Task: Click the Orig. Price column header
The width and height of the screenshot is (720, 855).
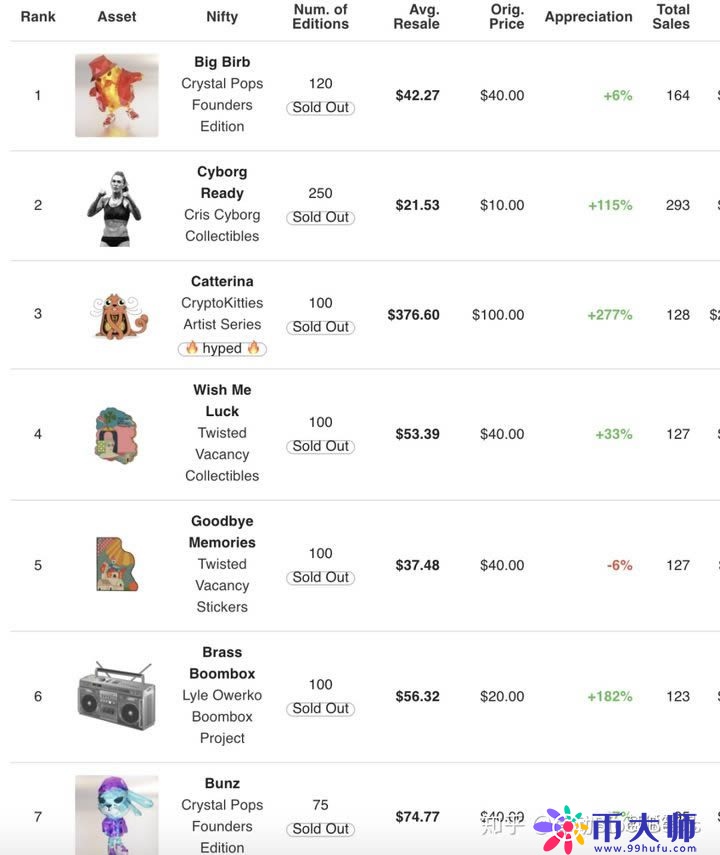Action: tap(507, 17)
